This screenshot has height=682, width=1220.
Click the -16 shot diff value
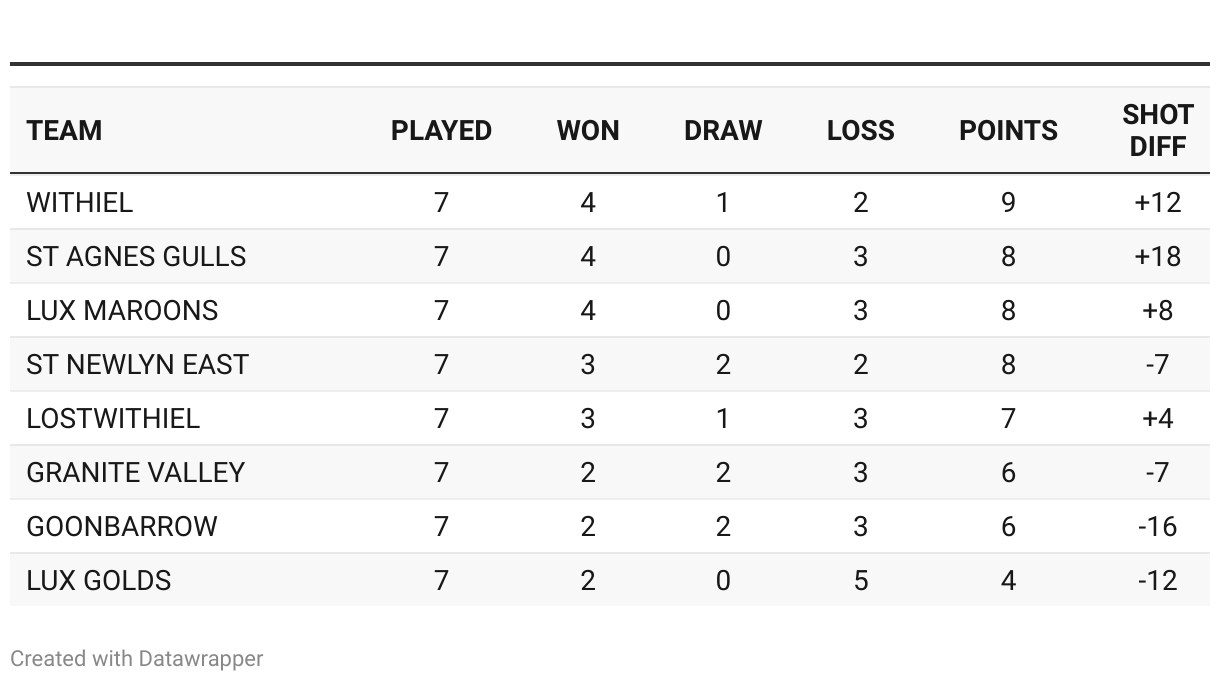tap(1157, 527)
